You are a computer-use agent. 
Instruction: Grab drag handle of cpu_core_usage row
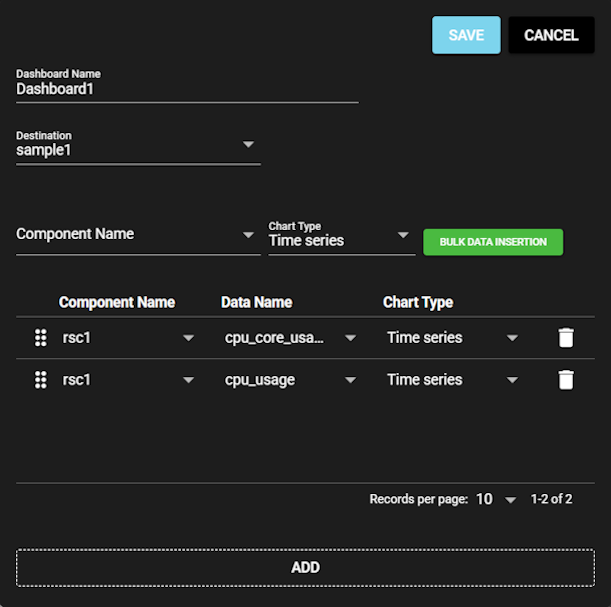41,338
